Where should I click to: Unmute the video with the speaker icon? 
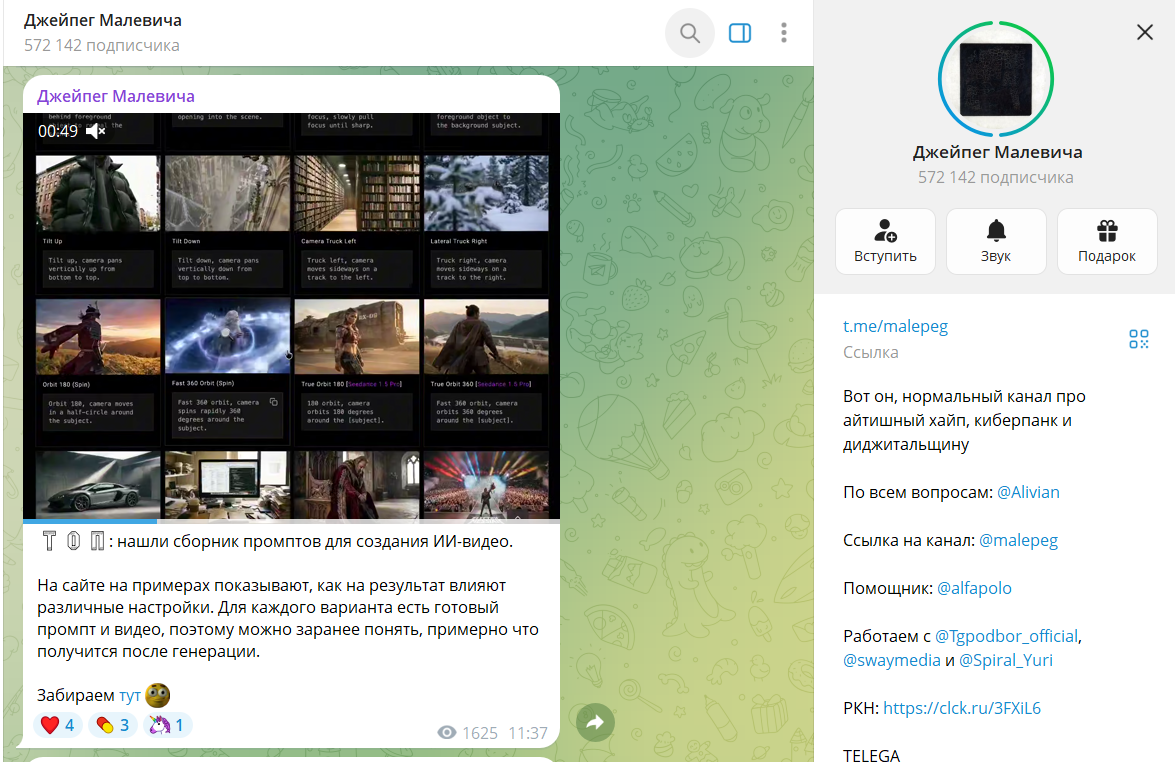pos(95,132)
